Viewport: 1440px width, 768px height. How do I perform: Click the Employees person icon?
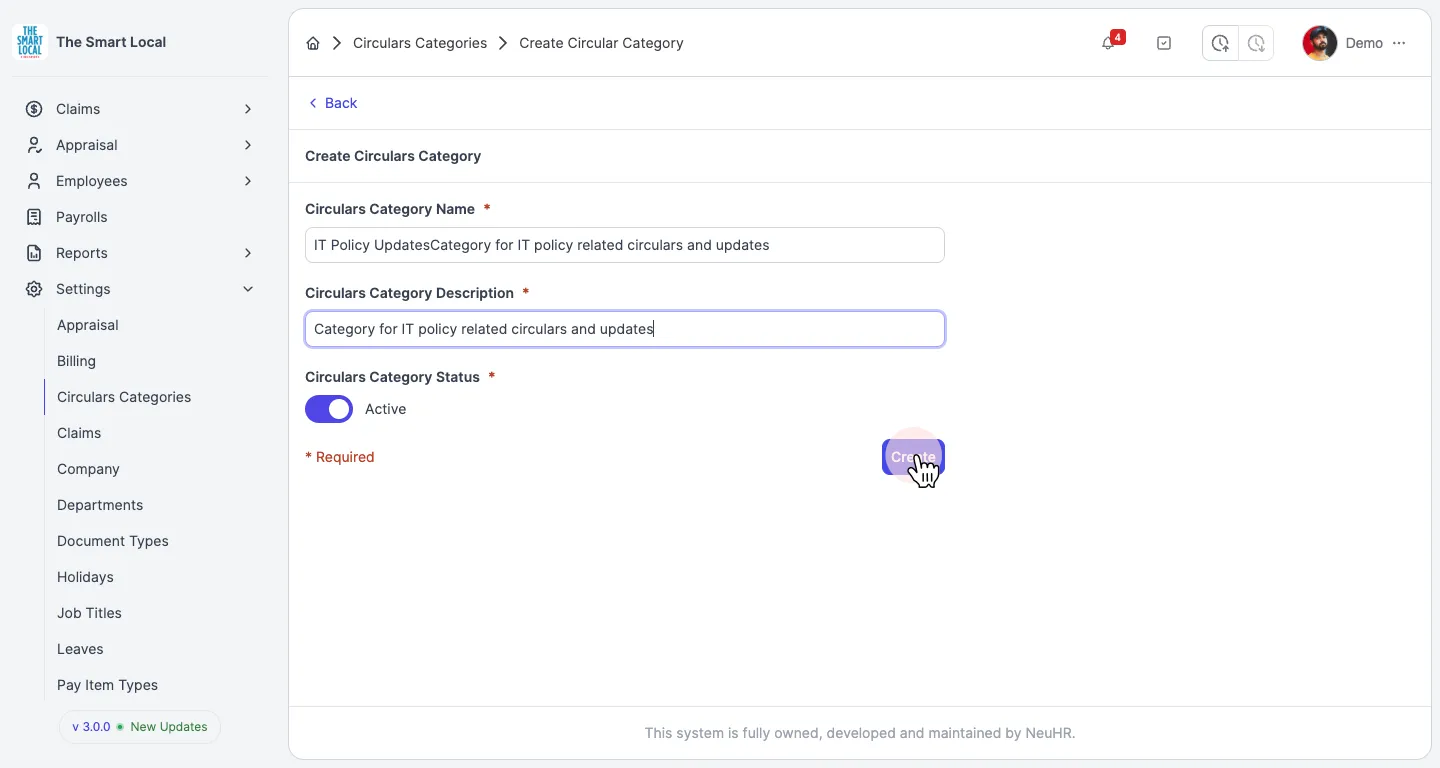coord(34,181)
